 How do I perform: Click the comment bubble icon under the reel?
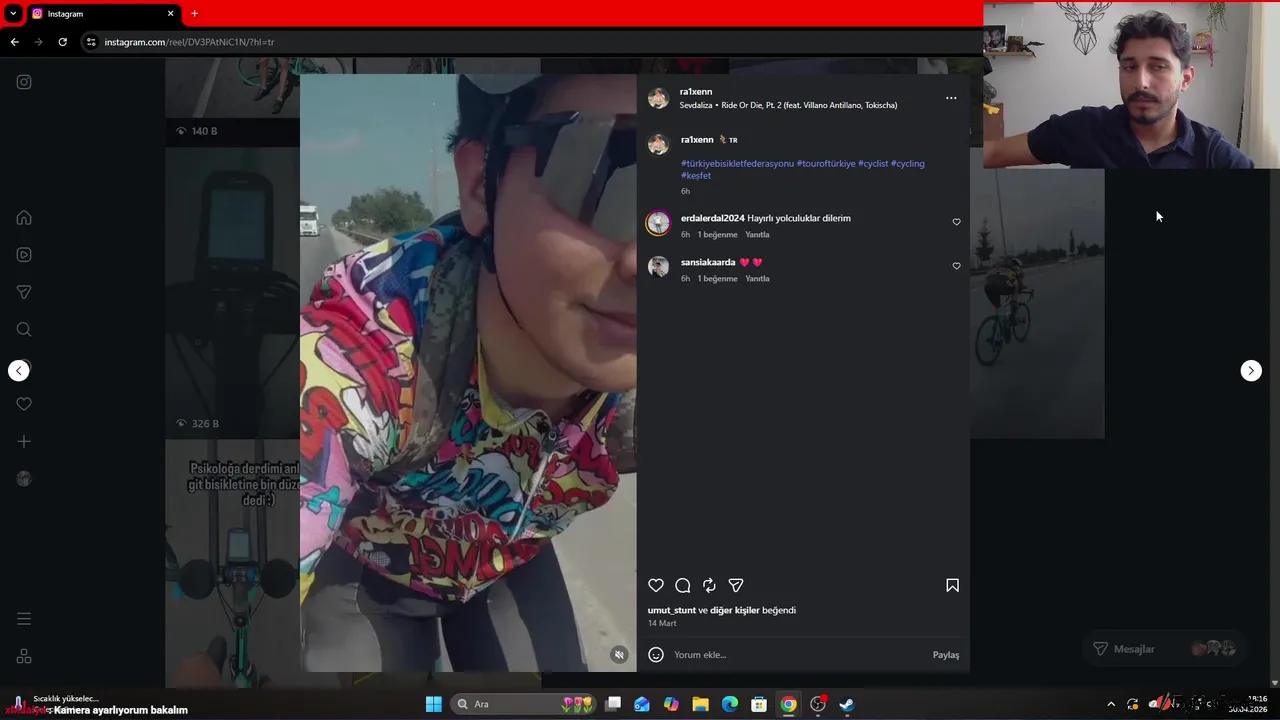coord(683,586)
